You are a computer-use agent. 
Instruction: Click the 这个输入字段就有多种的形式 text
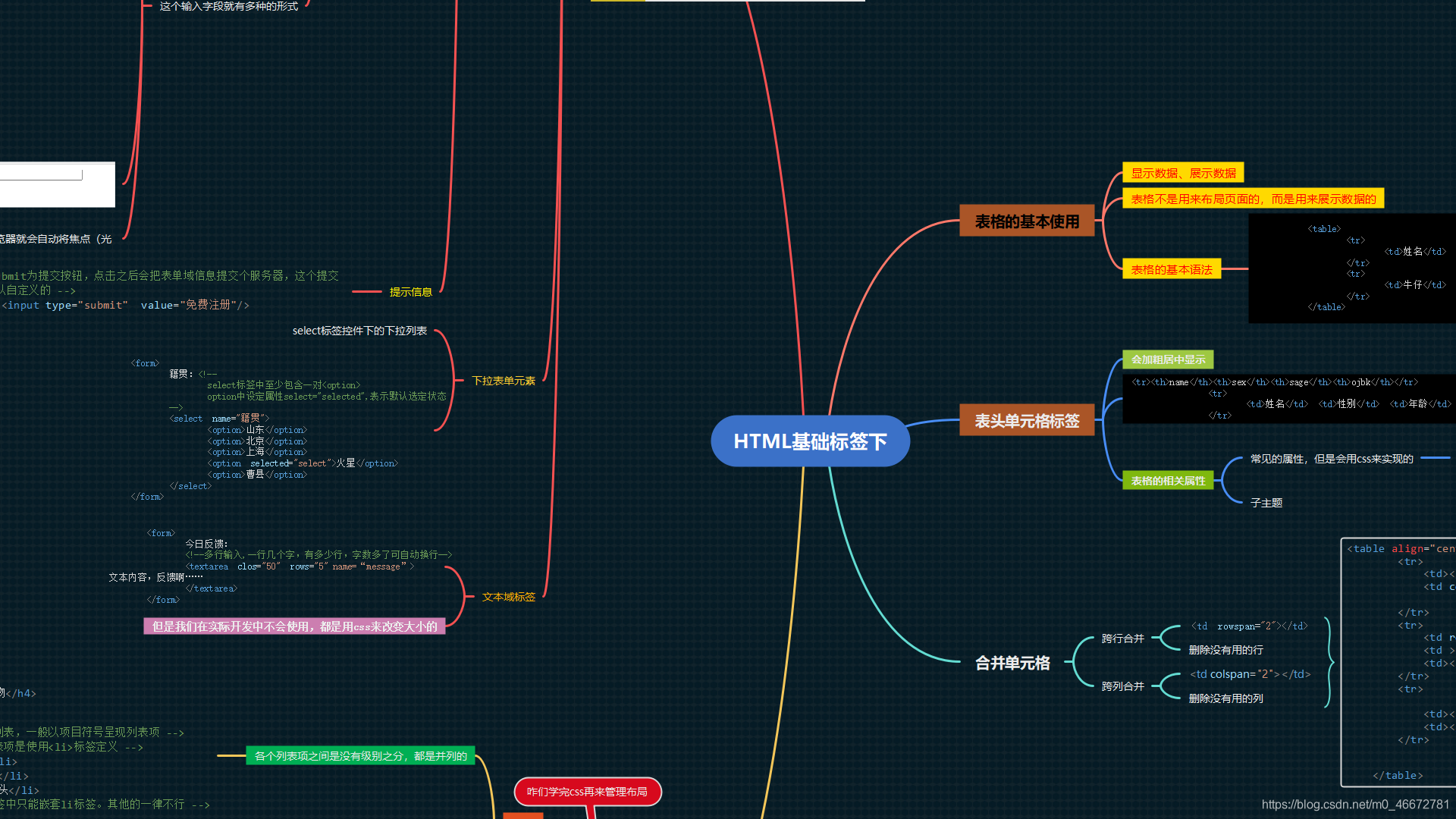coord(228,6)
